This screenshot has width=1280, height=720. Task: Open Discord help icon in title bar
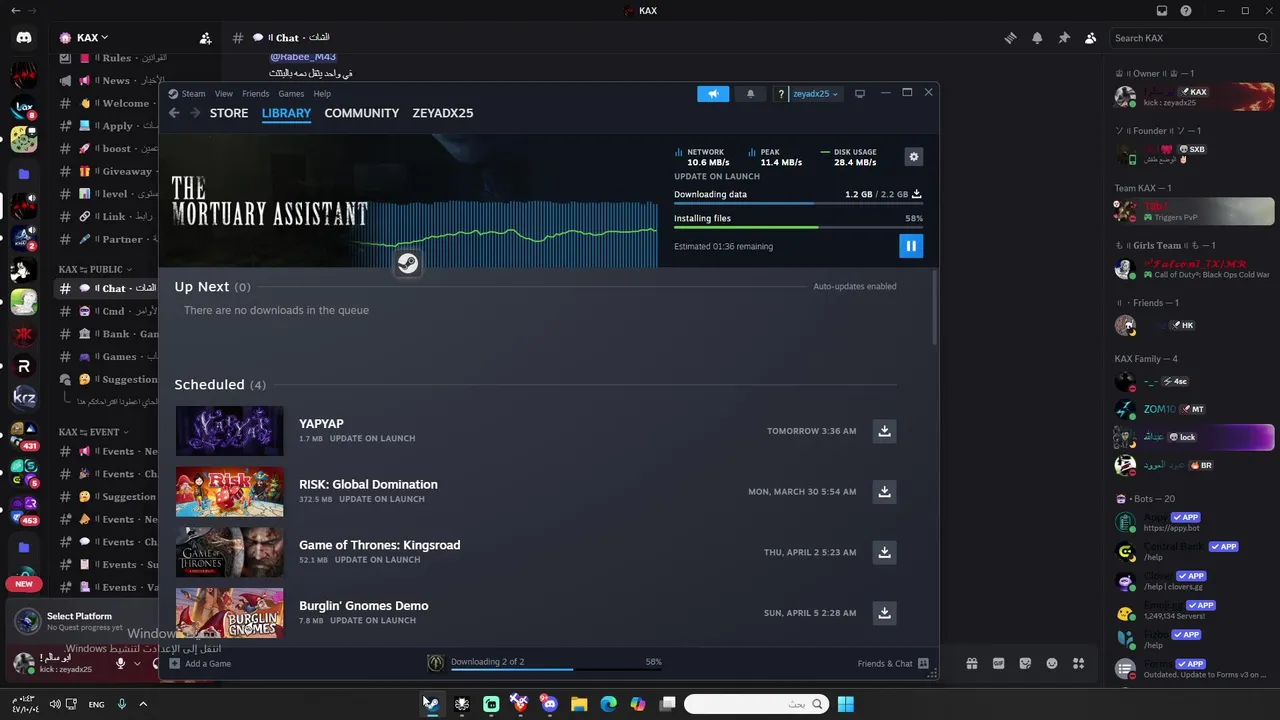tap(1186, 11)
